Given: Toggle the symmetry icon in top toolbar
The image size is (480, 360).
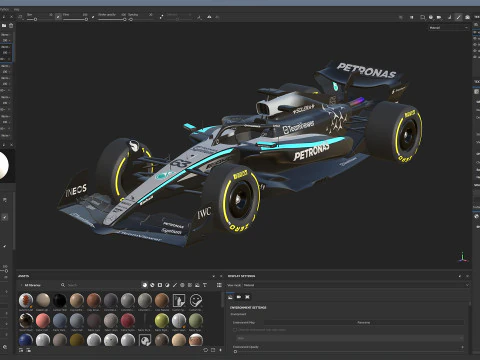Looking at the screenshot, I should tap(209, 16).
